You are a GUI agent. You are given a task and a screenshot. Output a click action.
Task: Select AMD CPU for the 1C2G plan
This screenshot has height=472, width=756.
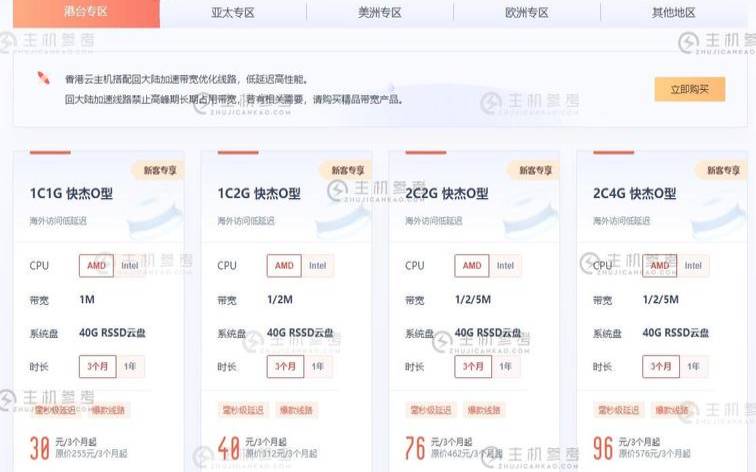284,266
